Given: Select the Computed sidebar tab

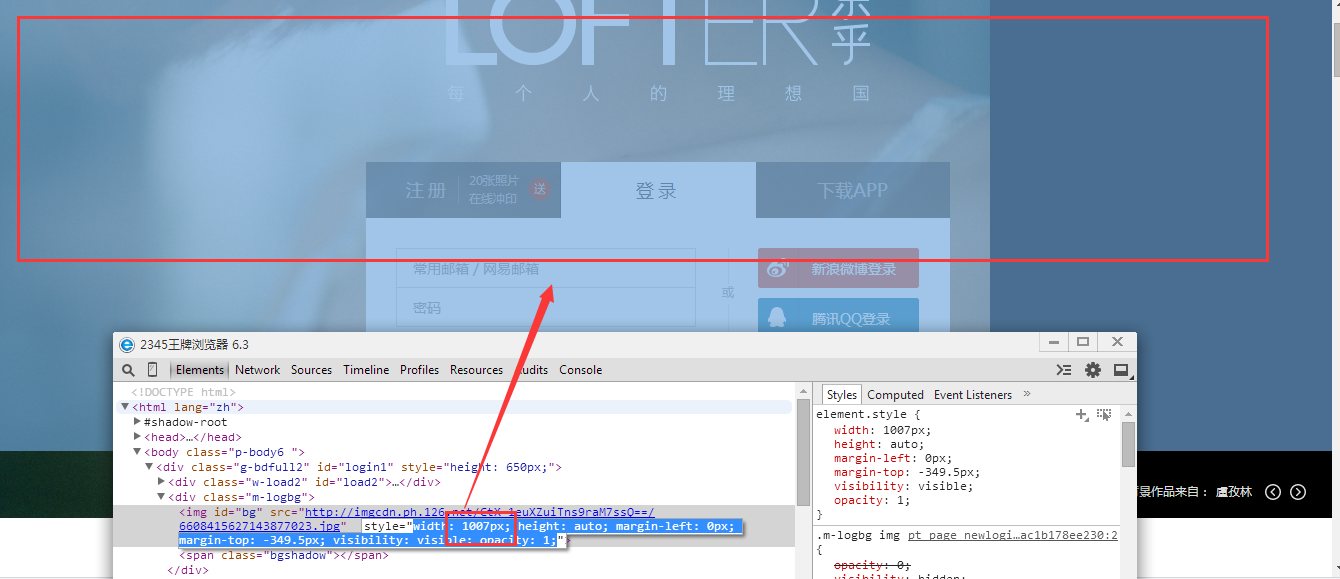Looking at the screenshot, I should coord(895,395).
